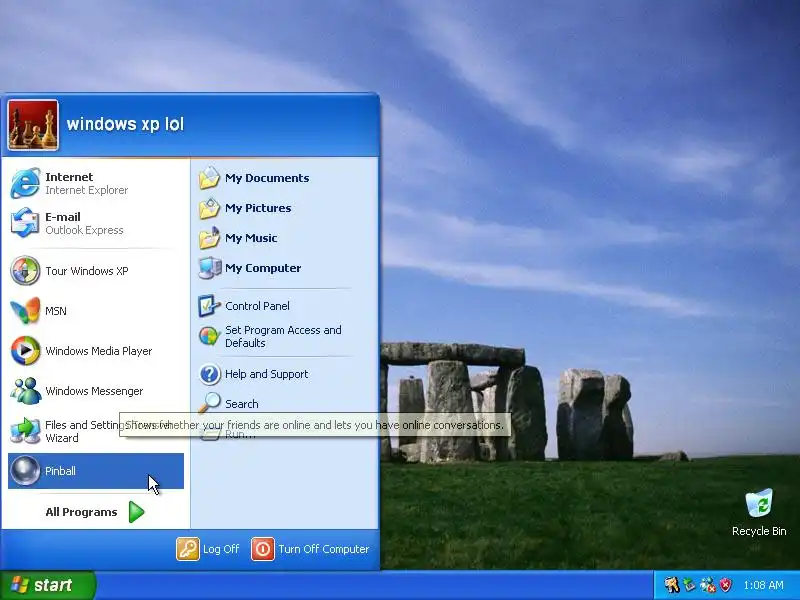Click the Pinball ball icon
The width and height of the screenshot is (800, 600).
coord(25,470)
